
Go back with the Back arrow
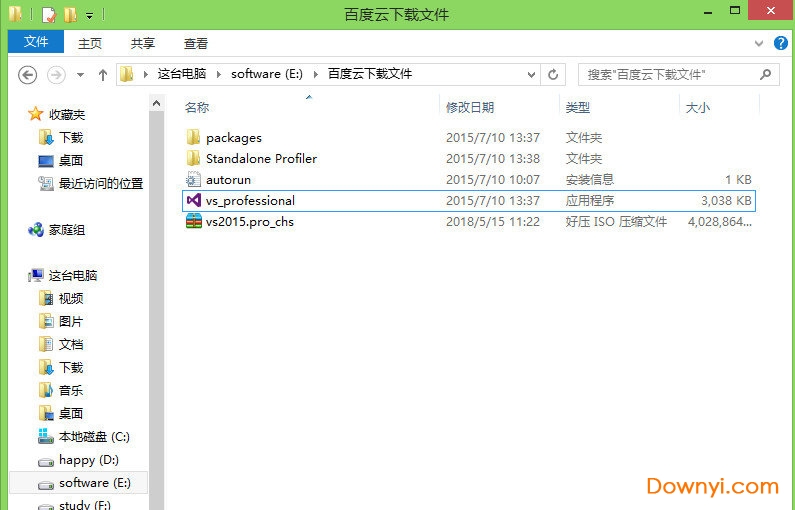pos(27,75)
